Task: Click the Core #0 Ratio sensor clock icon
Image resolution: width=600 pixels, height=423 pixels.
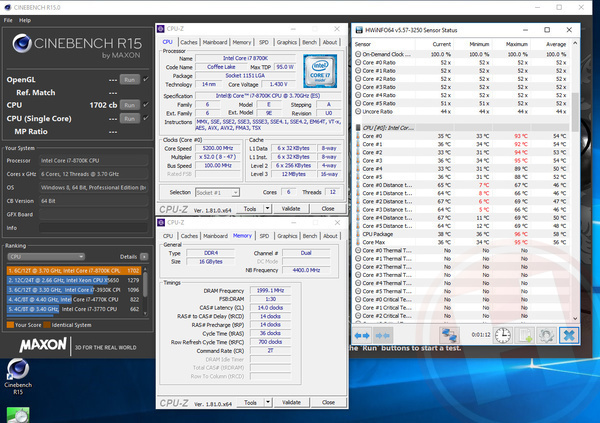Action: (x=358, y=62)
